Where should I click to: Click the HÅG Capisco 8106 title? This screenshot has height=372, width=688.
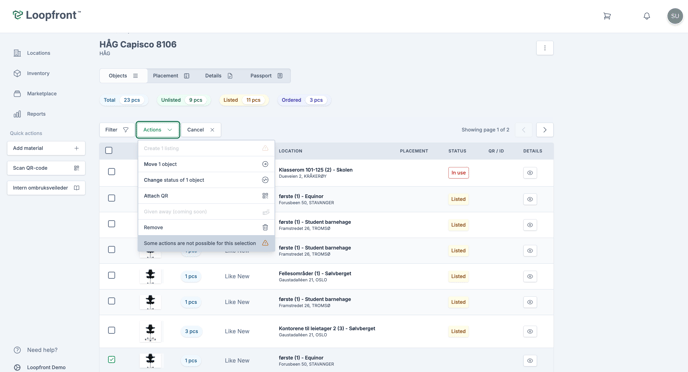[x=138, y=44]
